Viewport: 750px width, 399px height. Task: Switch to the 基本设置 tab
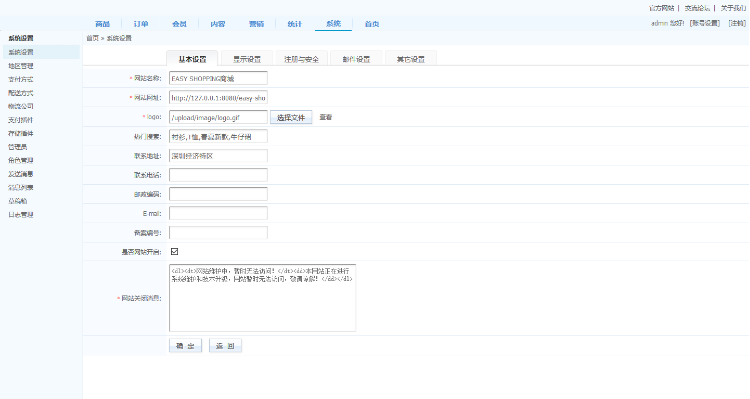click(192, 59)
